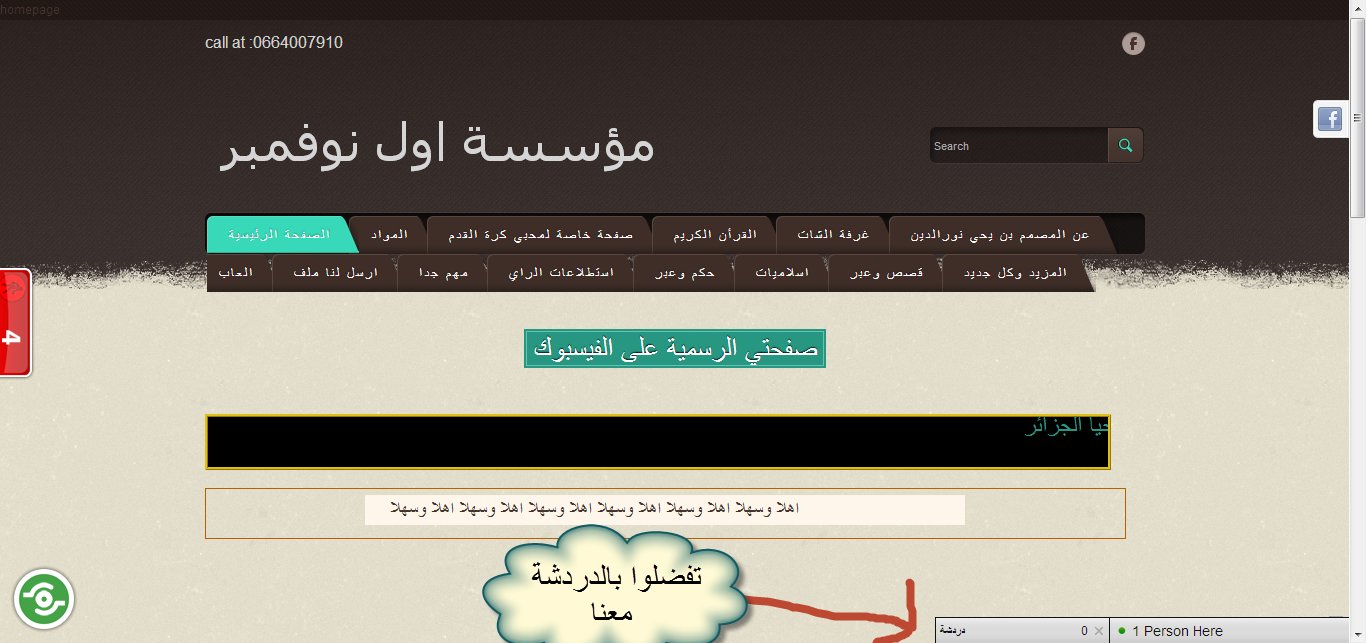
Task: Click the search magnifier icon
Action: [1125, 145]
